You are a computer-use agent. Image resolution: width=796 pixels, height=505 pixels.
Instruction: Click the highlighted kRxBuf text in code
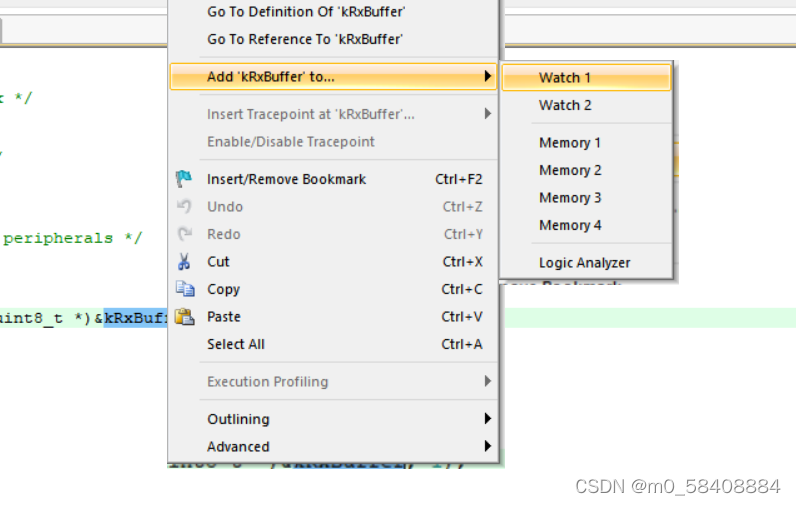(x=136, y=318)
